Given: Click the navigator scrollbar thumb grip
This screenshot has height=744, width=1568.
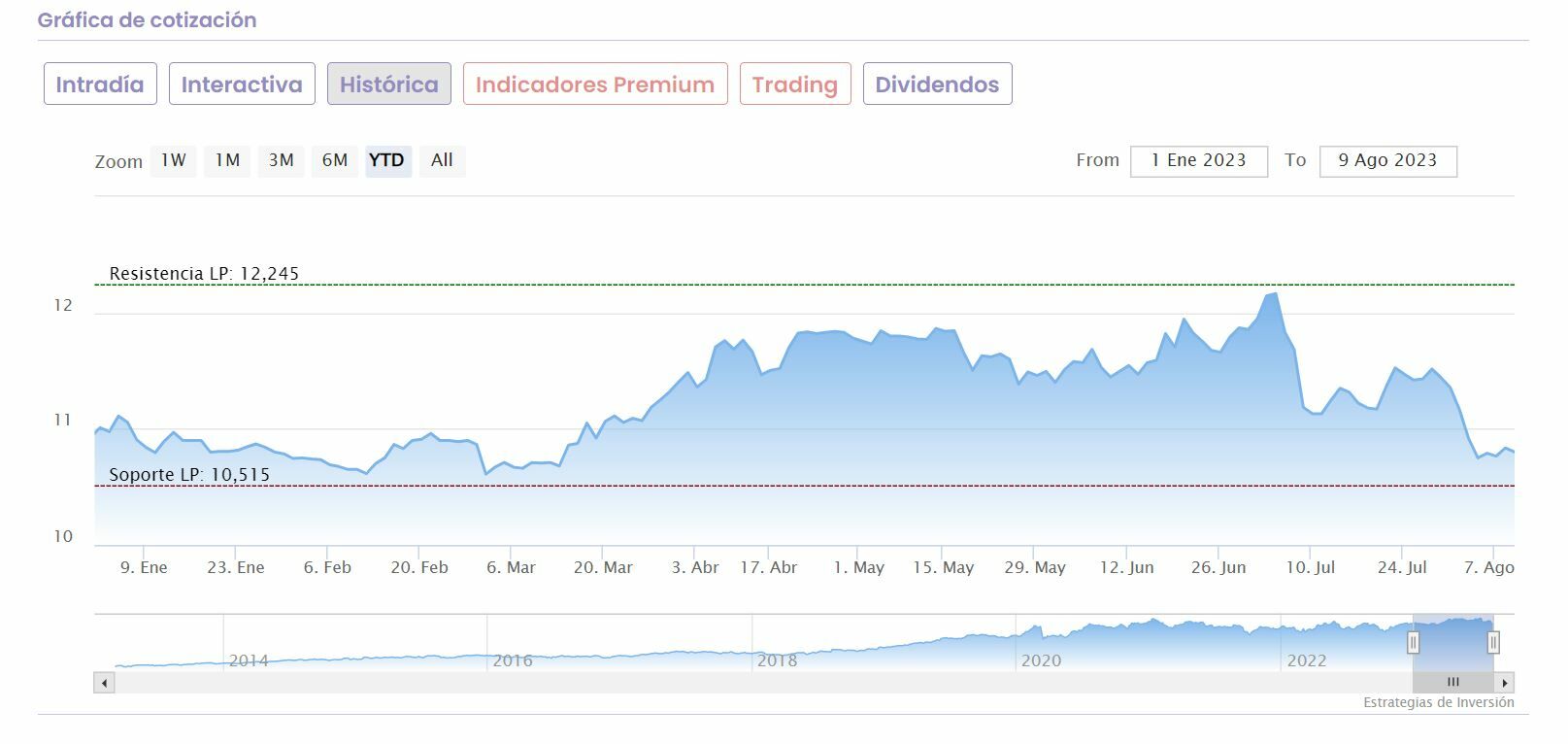Looking at the screenshot, I should tap(1452, 683).
